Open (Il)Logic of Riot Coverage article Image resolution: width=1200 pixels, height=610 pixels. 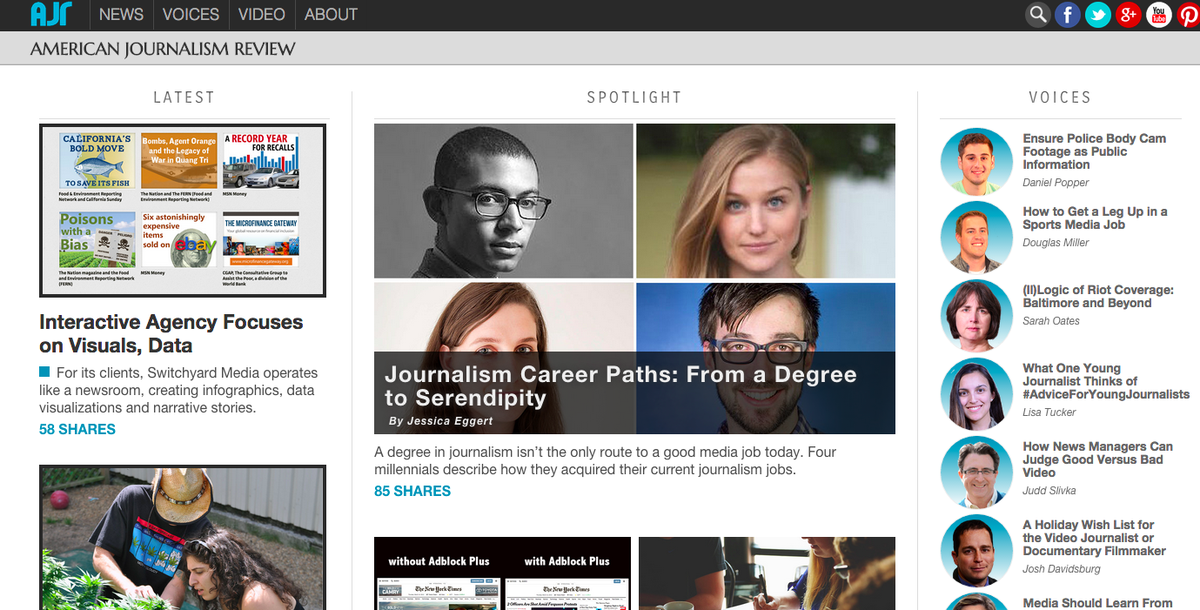1099,296
